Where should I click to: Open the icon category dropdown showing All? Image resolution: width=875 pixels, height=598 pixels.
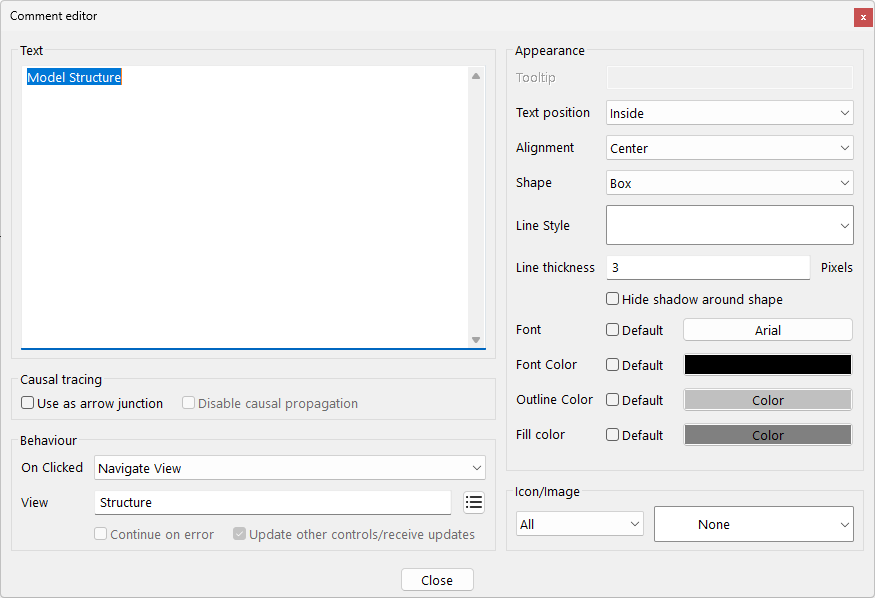(x=580, y=524)
